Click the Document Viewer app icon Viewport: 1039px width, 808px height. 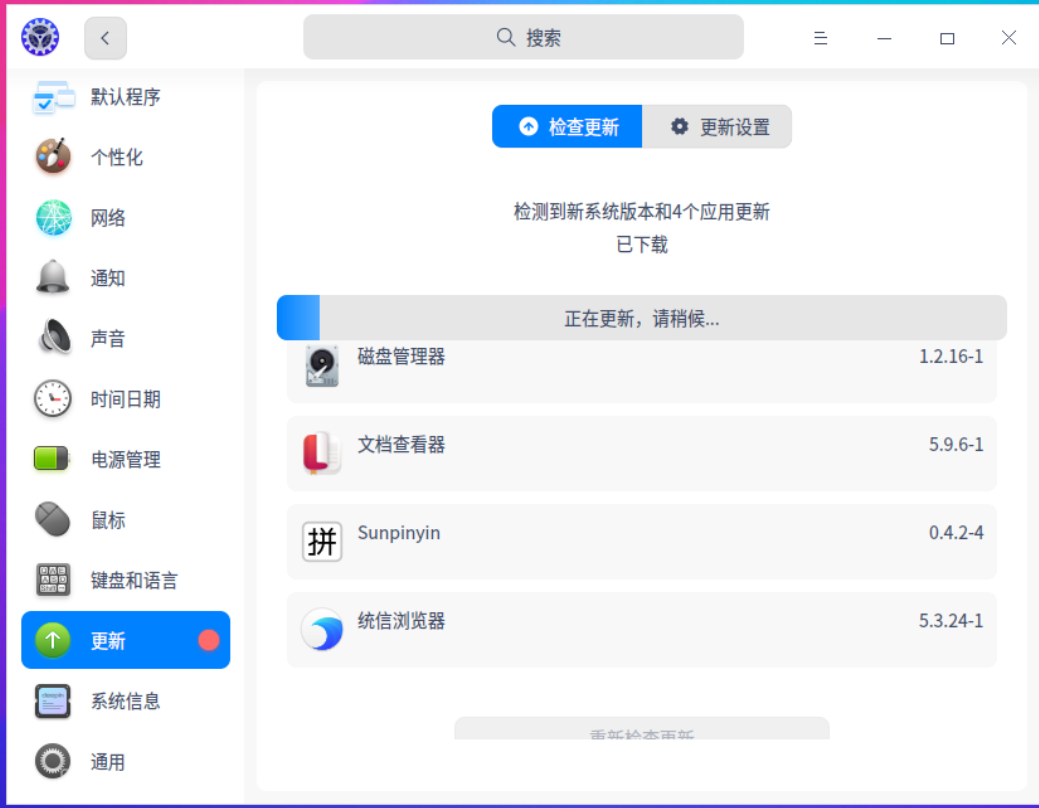click(x=322, y=453)
